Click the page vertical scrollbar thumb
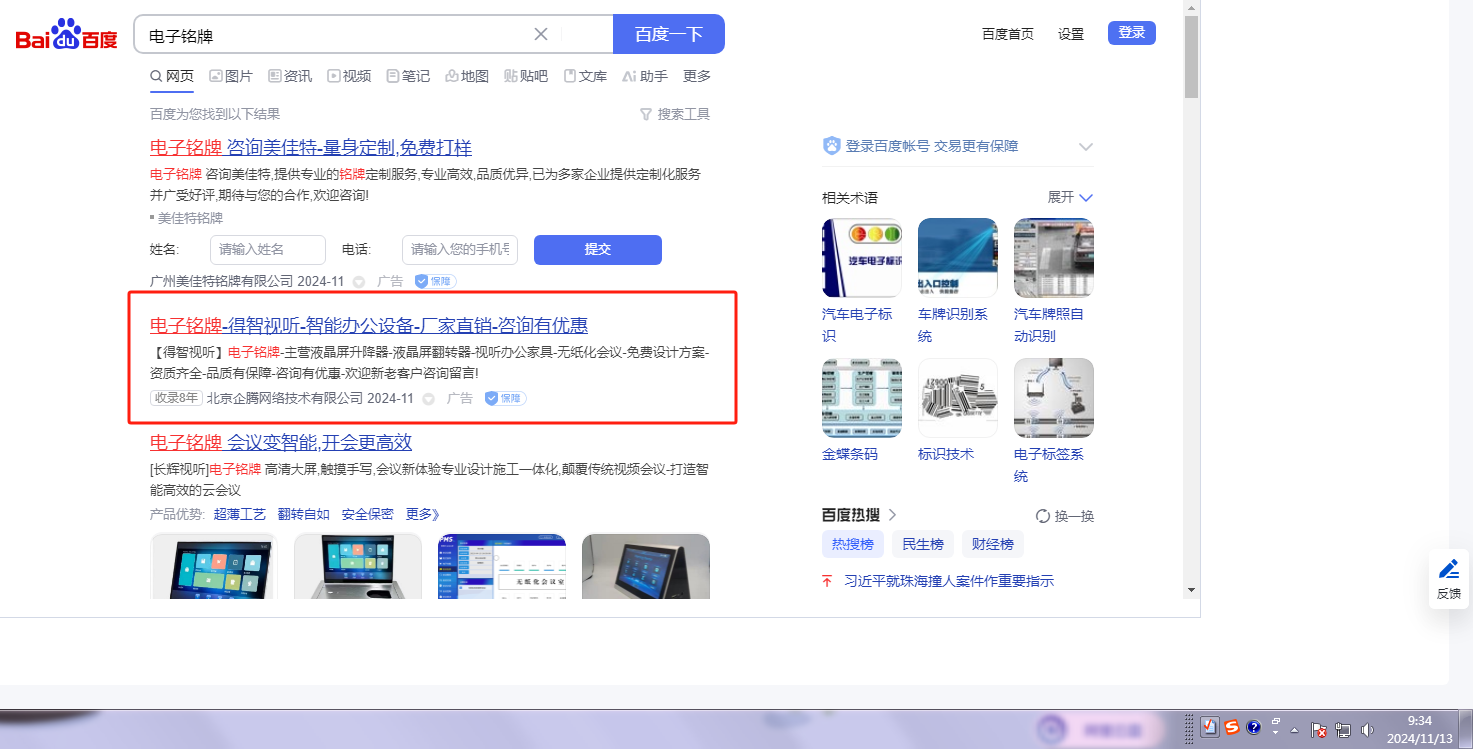Image resolution: width=1473 pixels, height=749 pixels. click(1191, 57)
